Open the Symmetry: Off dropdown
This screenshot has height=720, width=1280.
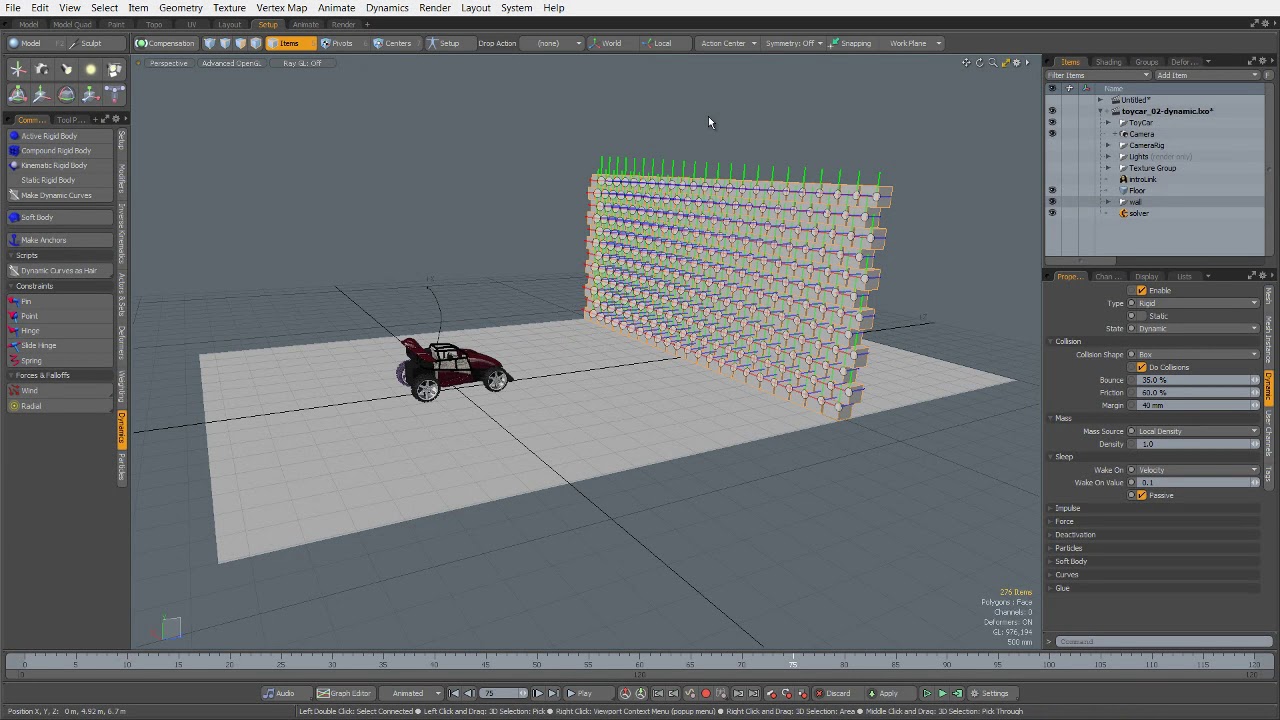coord(794,43)
